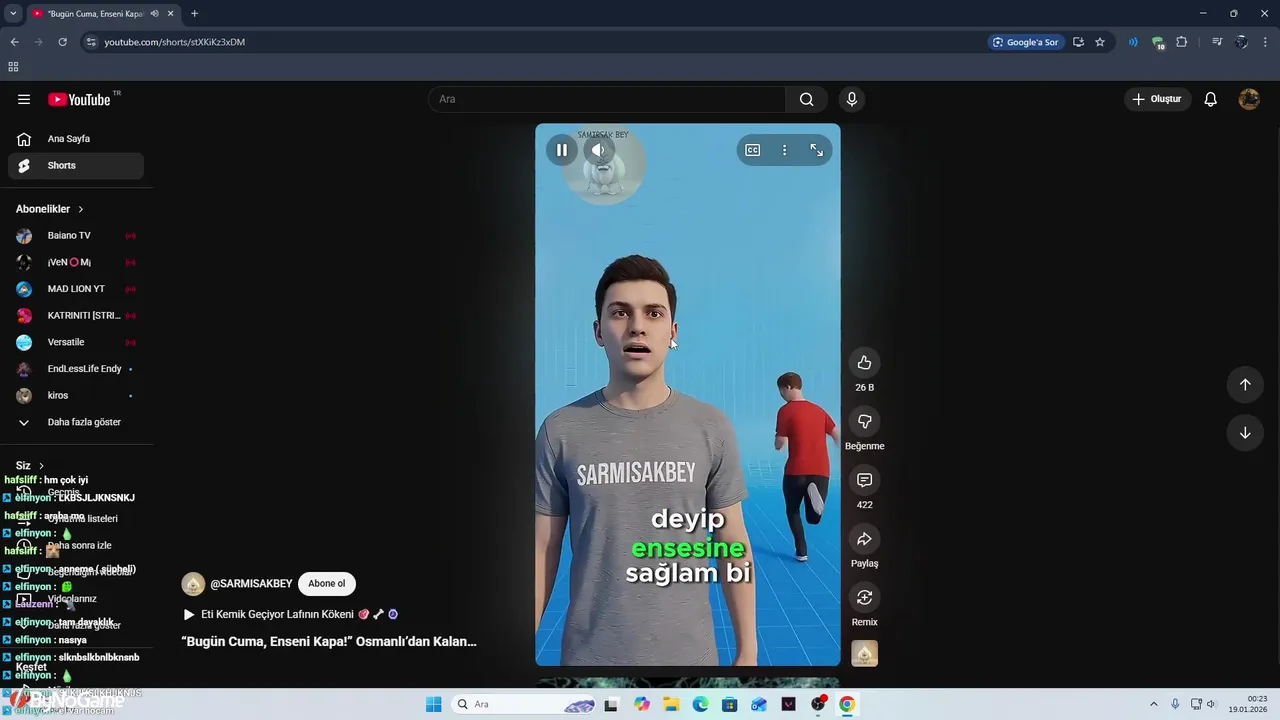
Task: Select Shorts in the sidebar
Action: coord(76,165)
